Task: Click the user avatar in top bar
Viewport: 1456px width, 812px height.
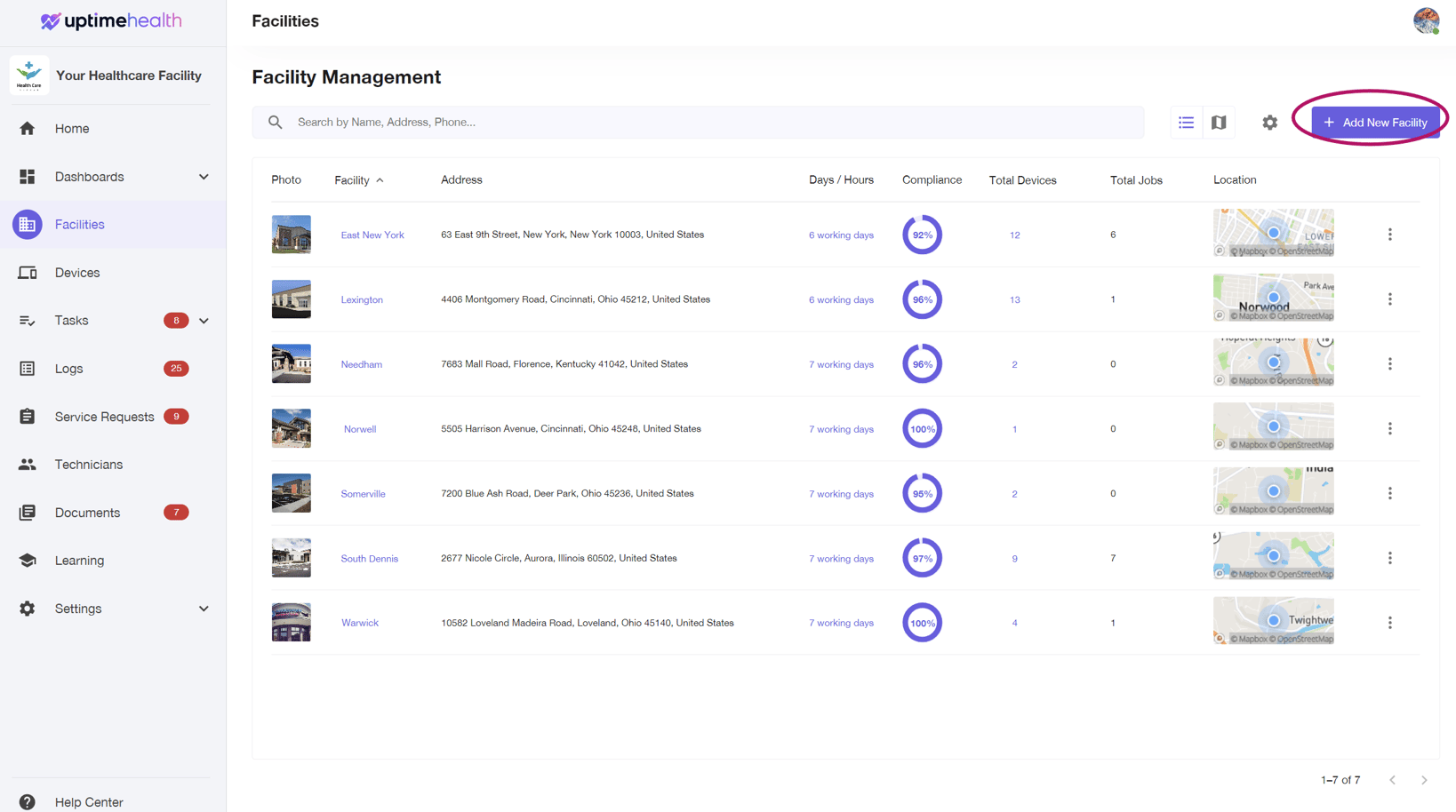Action: (1426, 20)
